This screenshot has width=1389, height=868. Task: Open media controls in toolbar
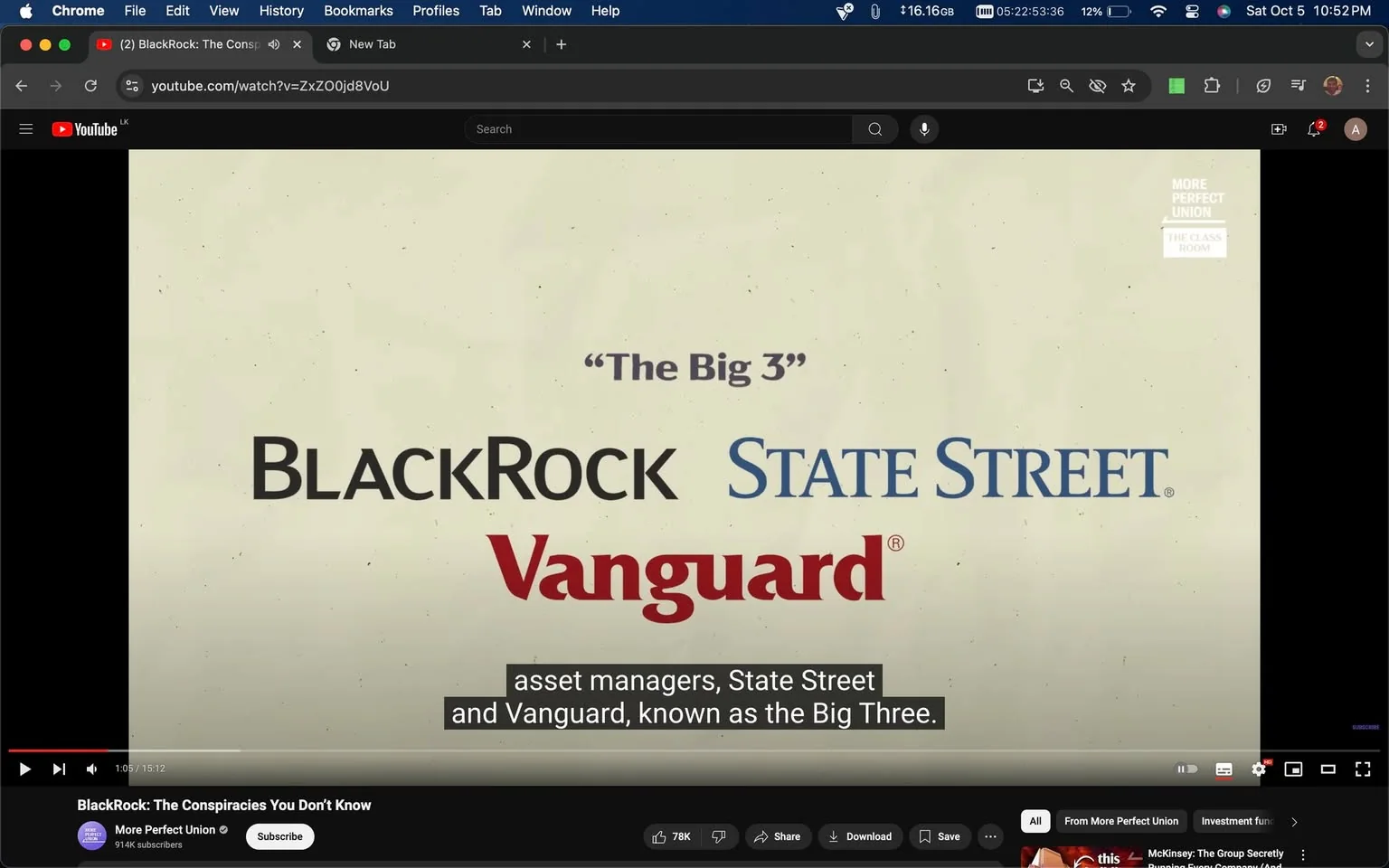point(1298,86)
